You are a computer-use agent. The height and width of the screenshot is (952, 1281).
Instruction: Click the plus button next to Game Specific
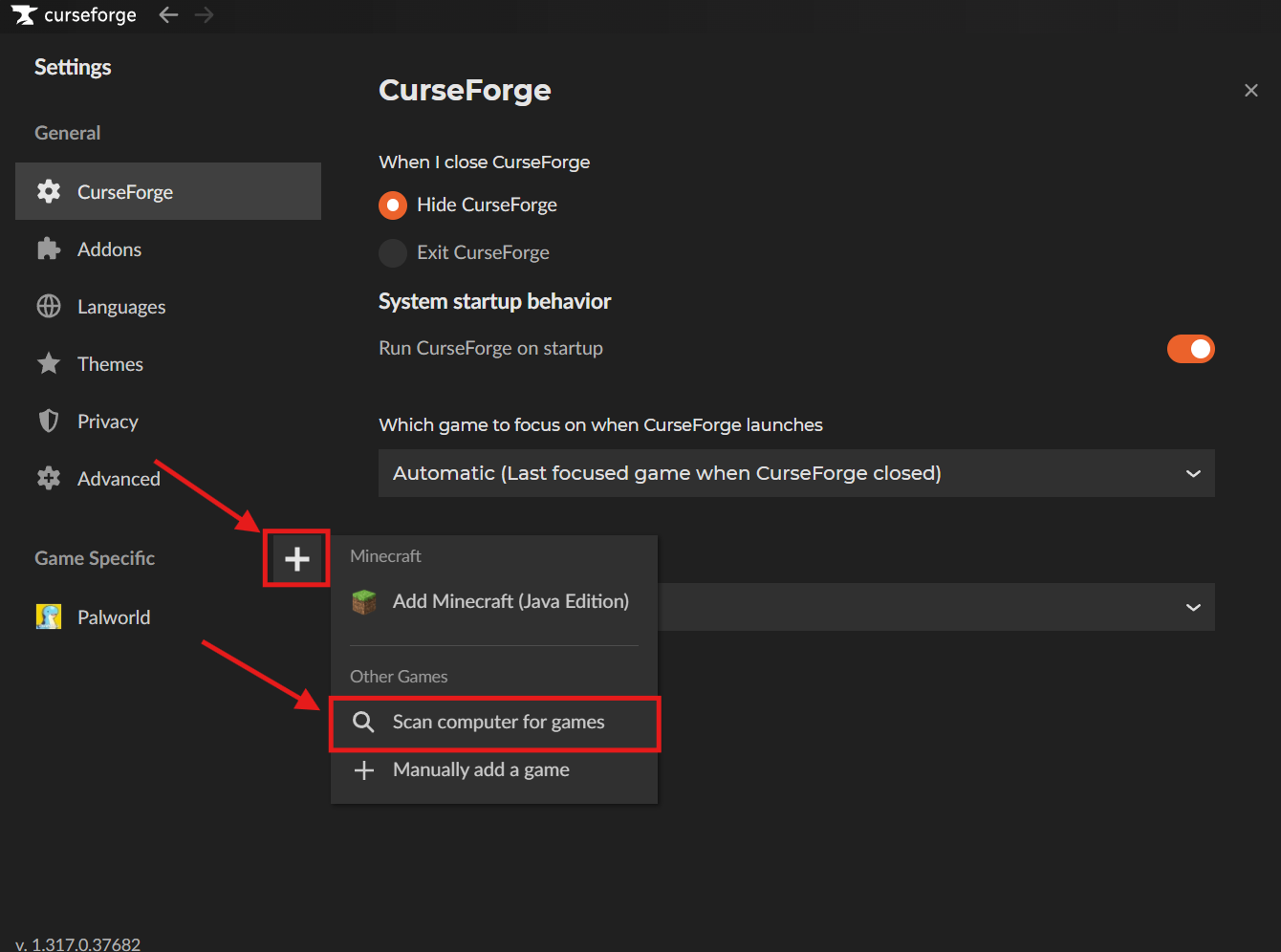(x=297, y=558)
